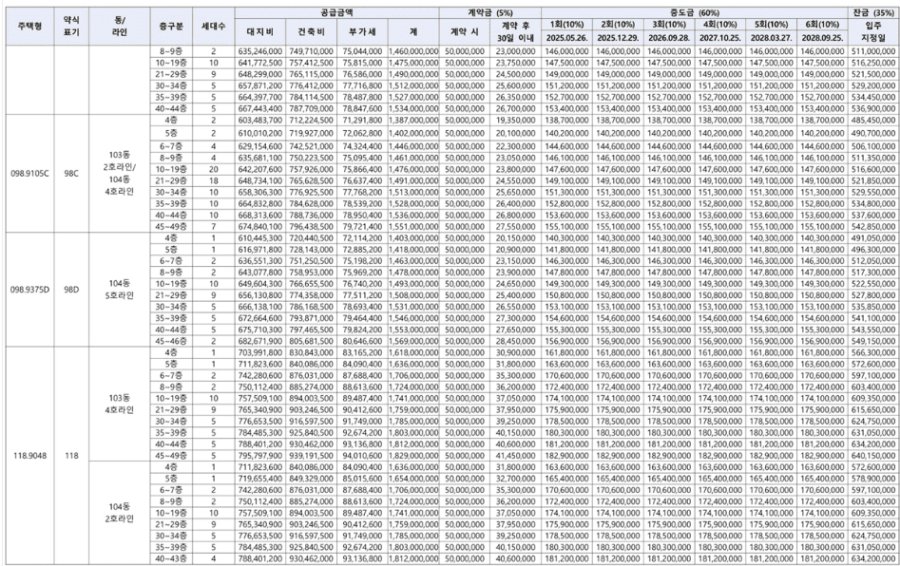Click the total 1,829,000,000
The height and width of the screenshot is (566, 900).
(413, 456)
